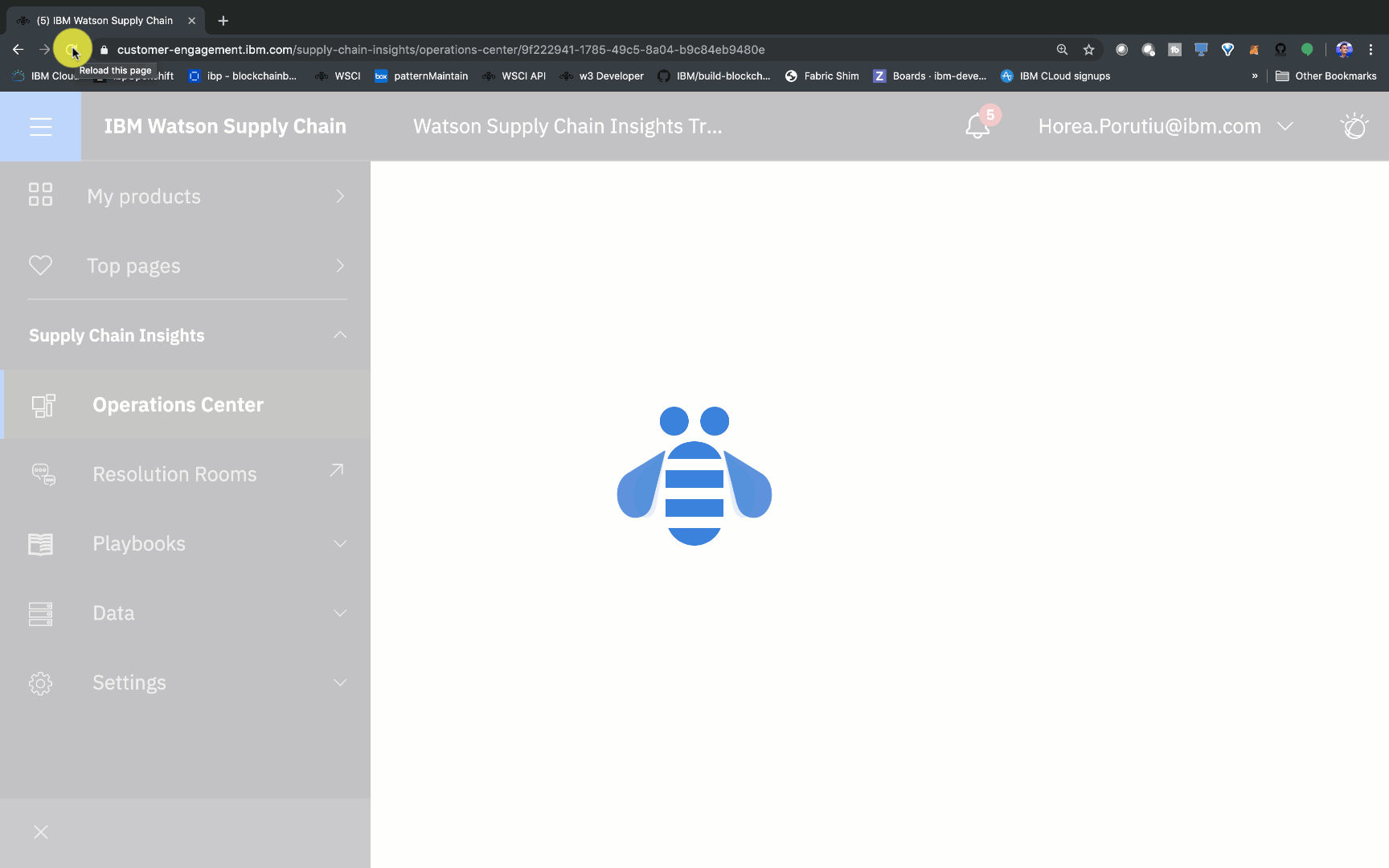The width and height of the screenshot is (1389, 868).
Task: Select the IBM Watson Supply Chain browser tab
Action: click(x=104, y=21)
